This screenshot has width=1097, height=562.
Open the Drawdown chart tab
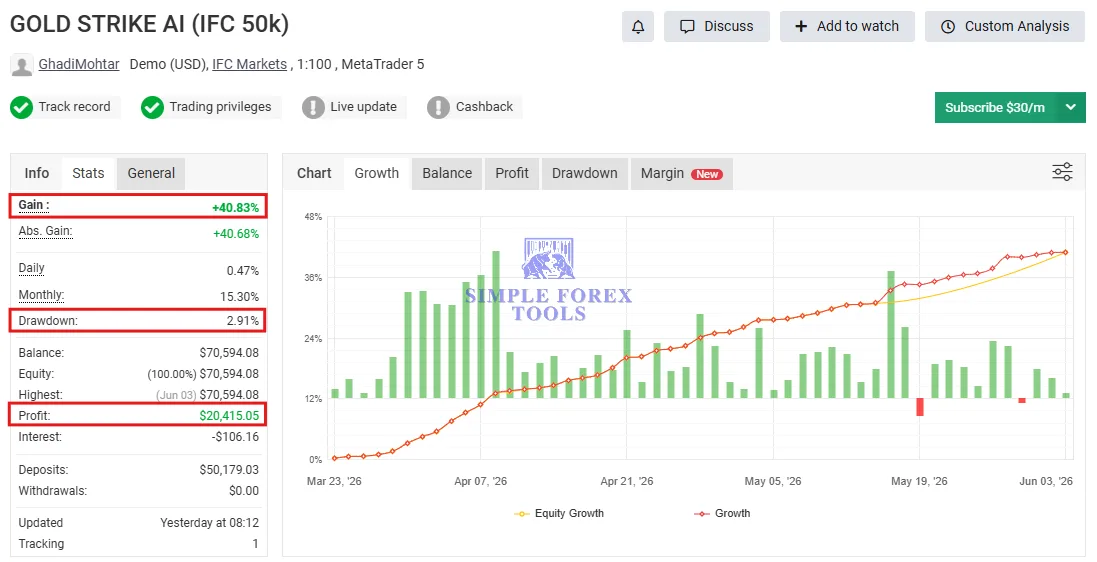[585, 173]
